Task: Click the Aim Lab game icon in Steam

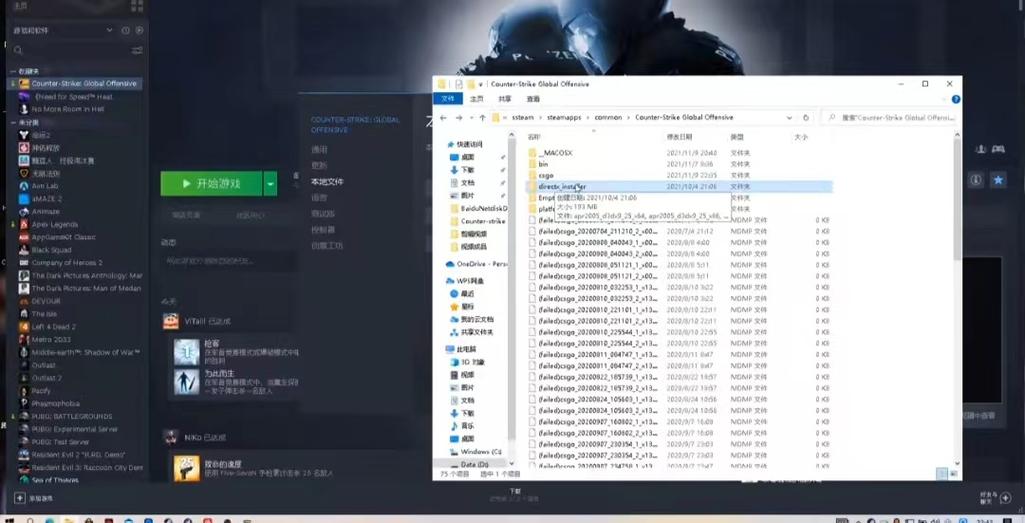Action: coord(24,186)
